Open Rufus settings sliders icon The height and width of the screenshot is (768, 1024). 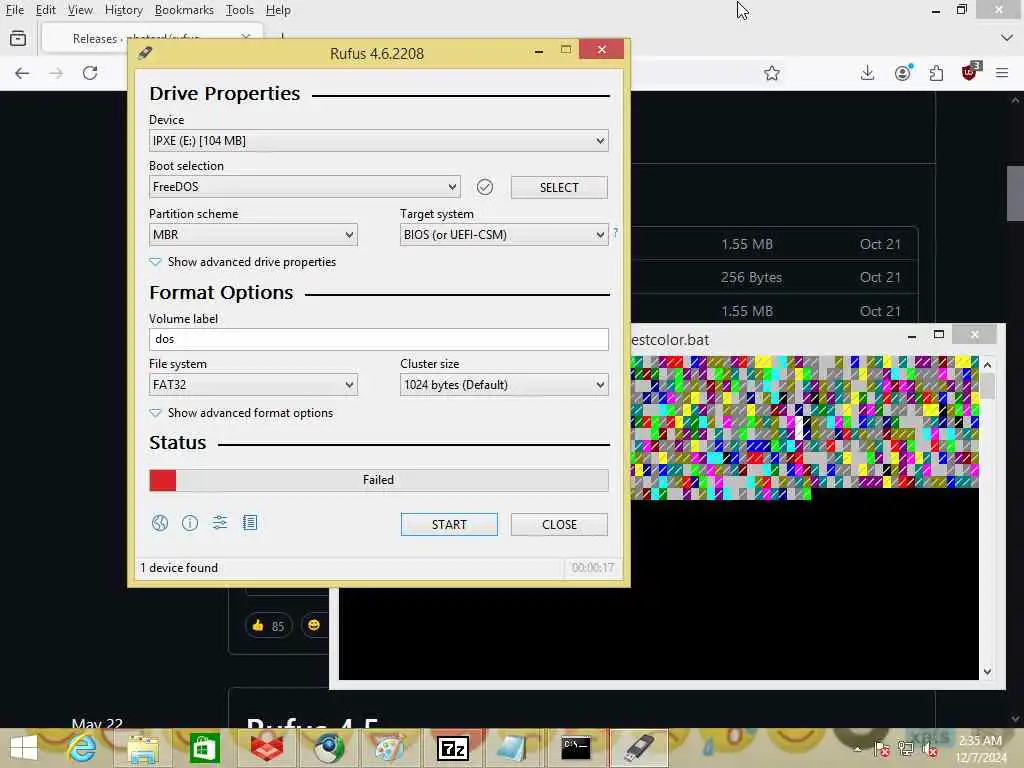tap(220, 522)
